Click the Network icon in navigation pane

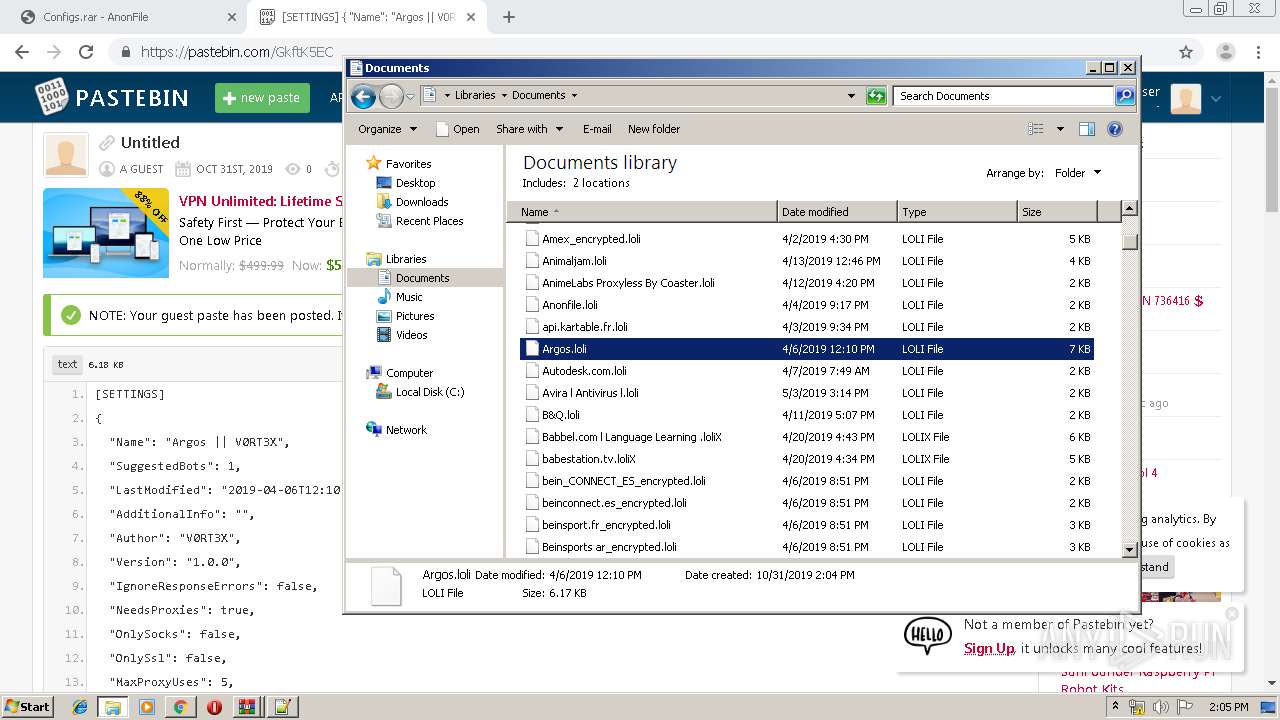click(x=374, y=430)
